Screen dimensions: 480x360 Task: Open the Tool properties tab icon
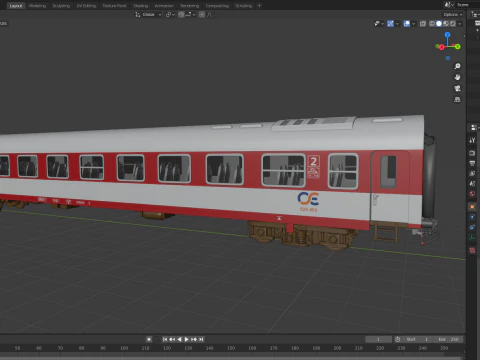(x=472, y=140)
